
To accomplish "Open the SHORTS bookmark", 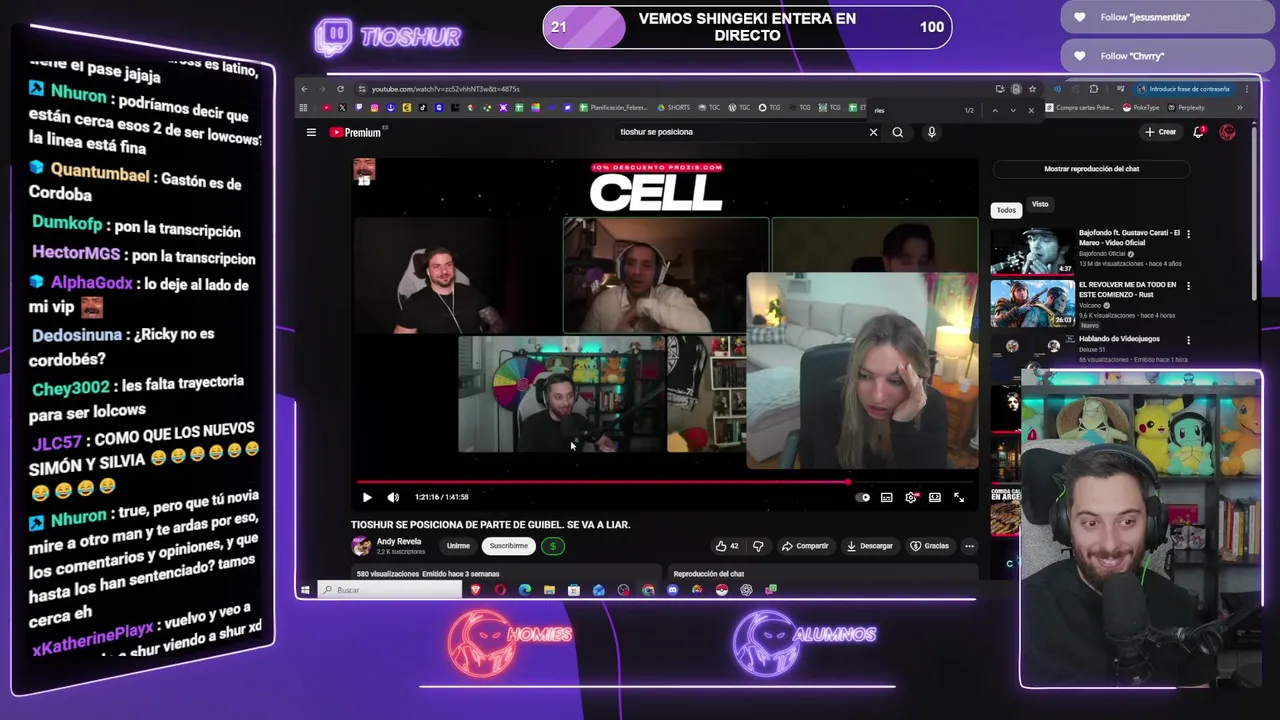I will tap(673, 108).
